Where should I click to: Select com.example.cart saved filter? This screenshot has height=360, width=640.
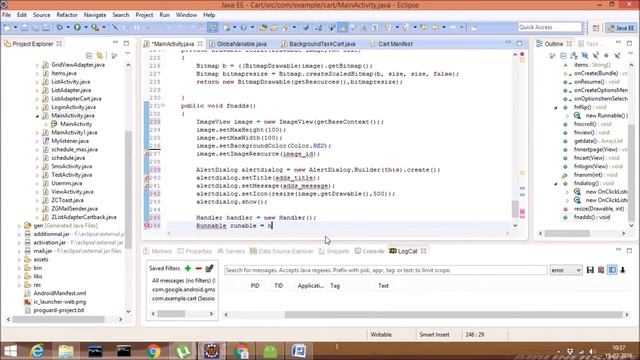coord(183,298)
